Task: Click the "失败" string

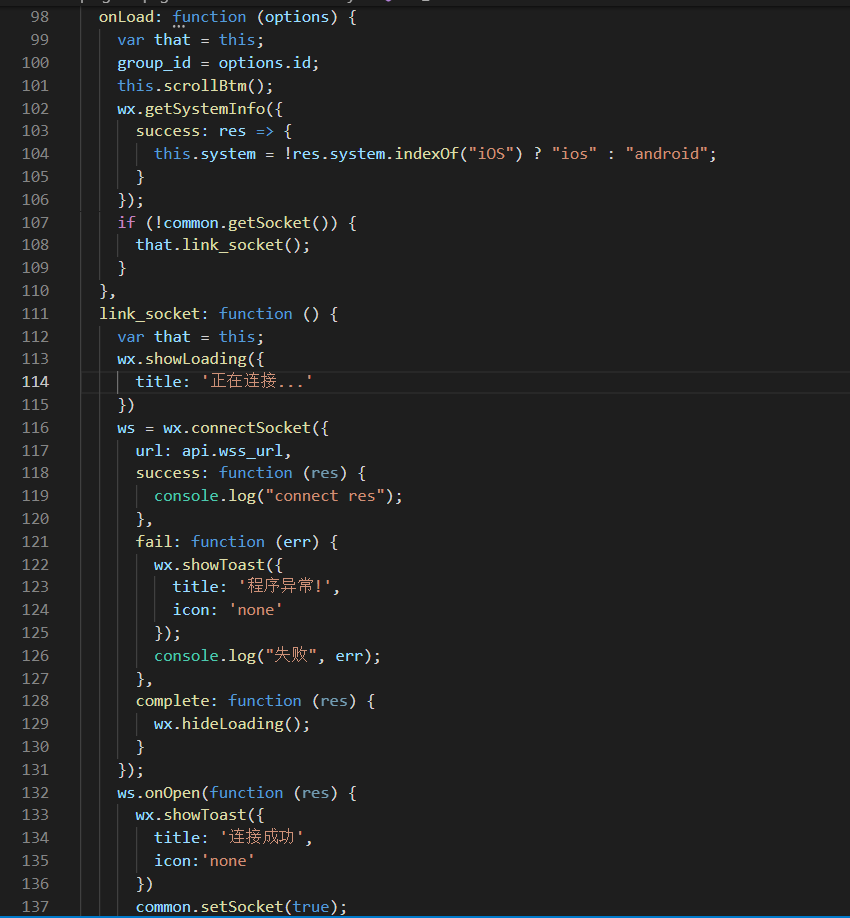Action: coord(292,655)
